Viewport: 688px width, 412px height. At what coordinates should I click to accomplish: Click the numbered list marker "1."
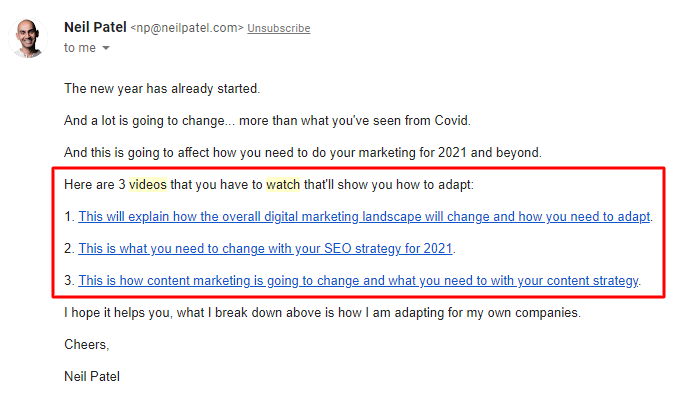69,217
